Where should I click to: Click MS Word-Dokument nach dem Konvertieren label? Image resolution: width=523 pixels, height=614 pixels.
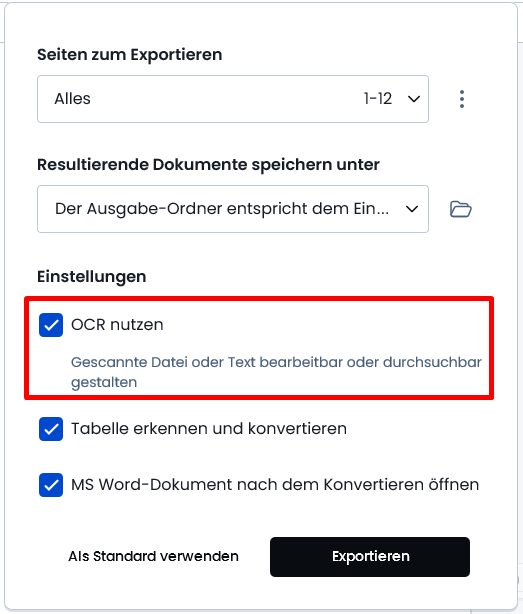[275, 485]
